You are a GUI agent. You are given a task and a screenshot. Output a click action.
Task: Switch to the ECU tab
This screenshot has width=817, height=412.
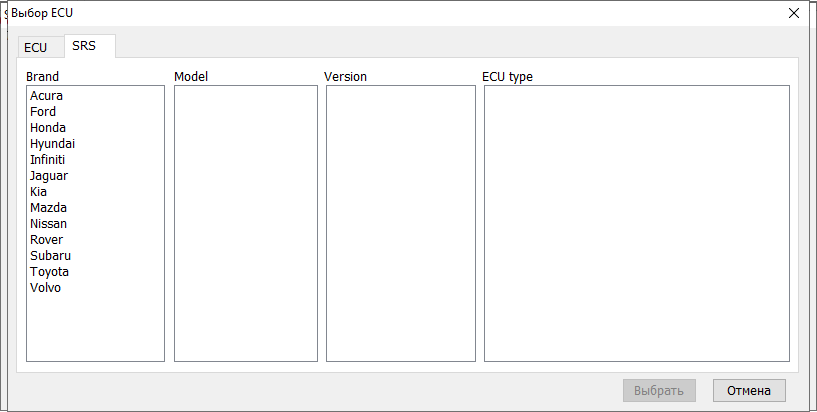point(35,47)
